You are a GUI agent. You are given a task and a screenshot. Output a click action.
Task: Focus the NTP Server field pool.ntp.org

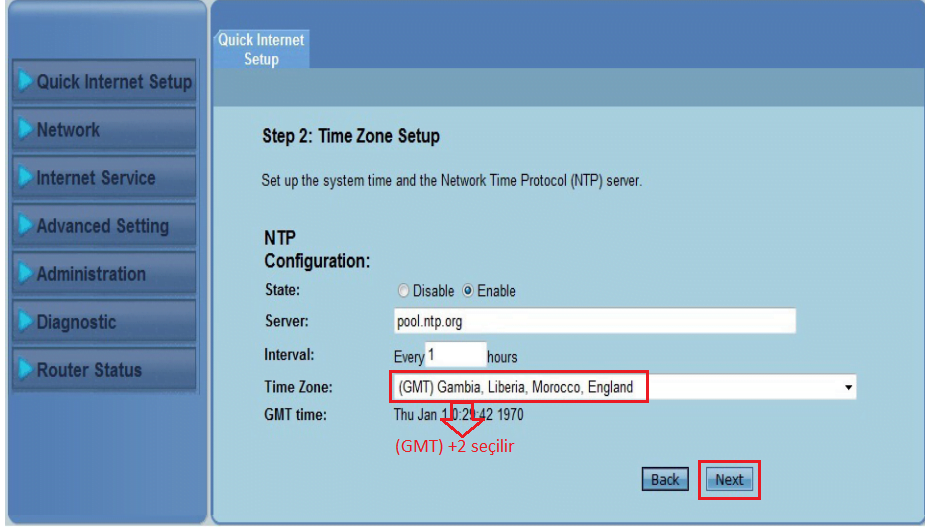[x=595, y=321]
